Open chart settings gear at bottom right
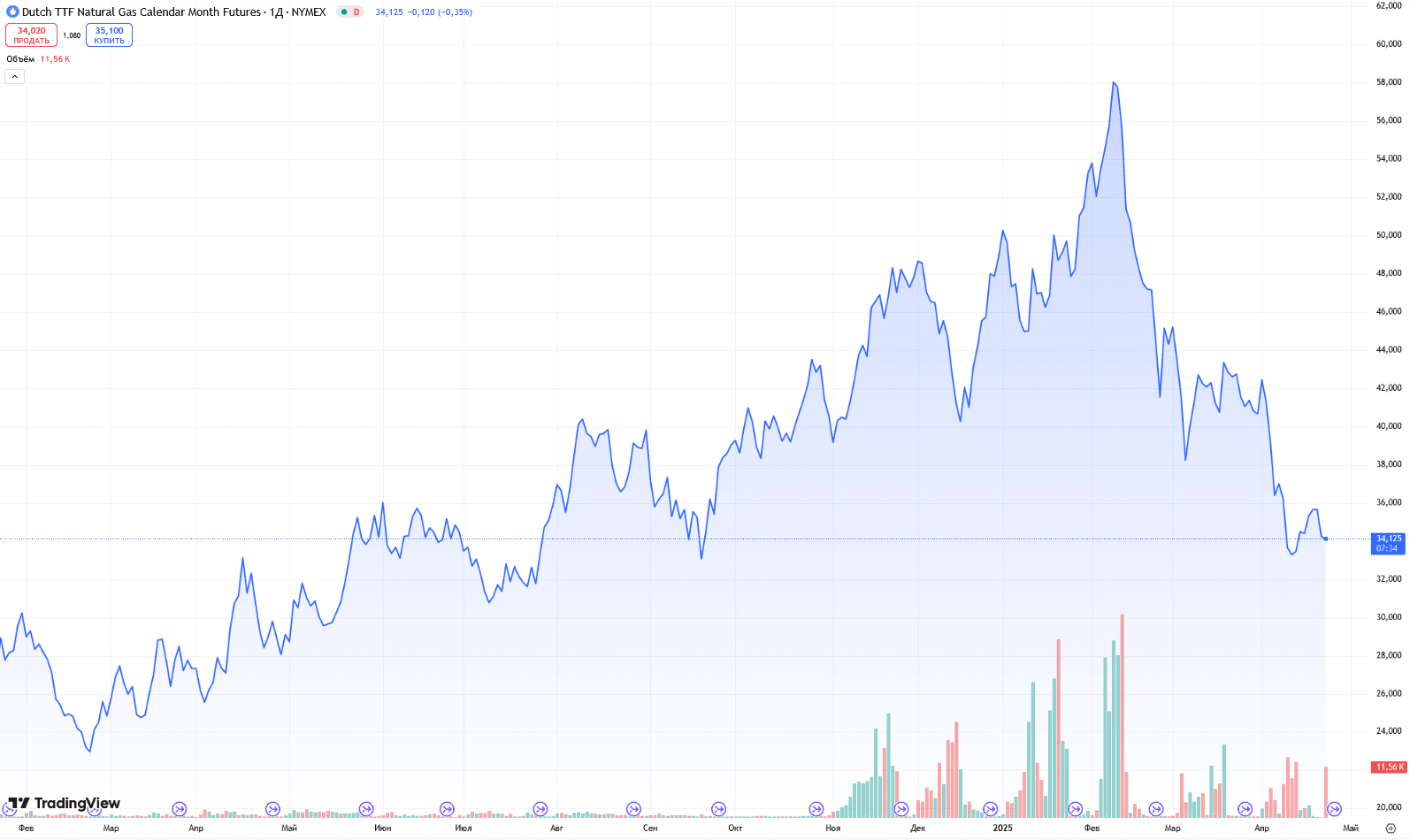1410x840 pixels. point(1390,829)
